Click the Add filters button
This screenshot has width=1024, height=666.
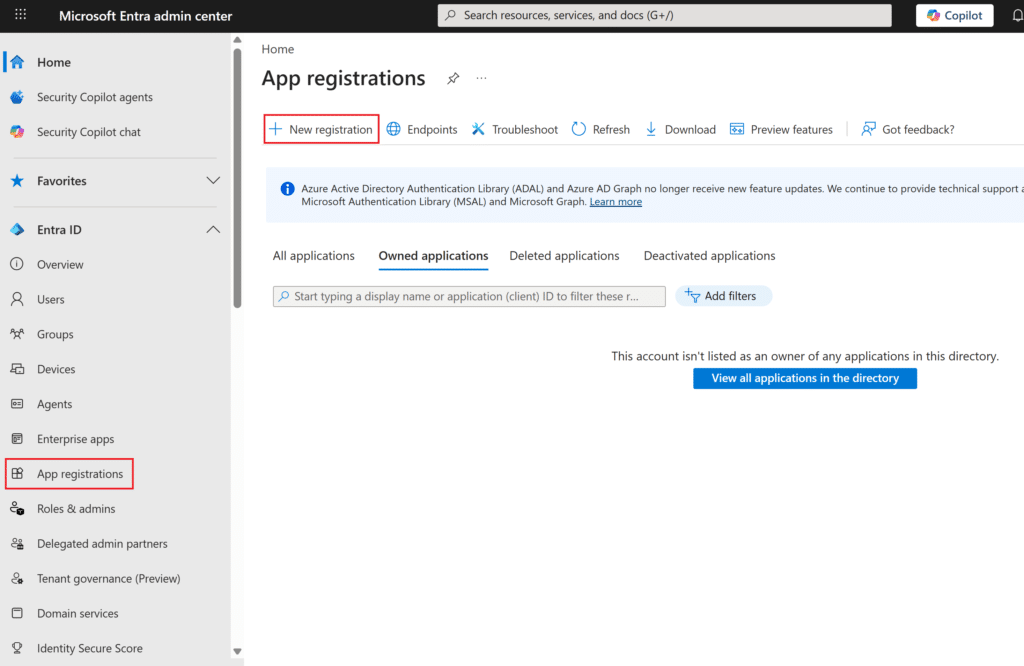point(724,296)
